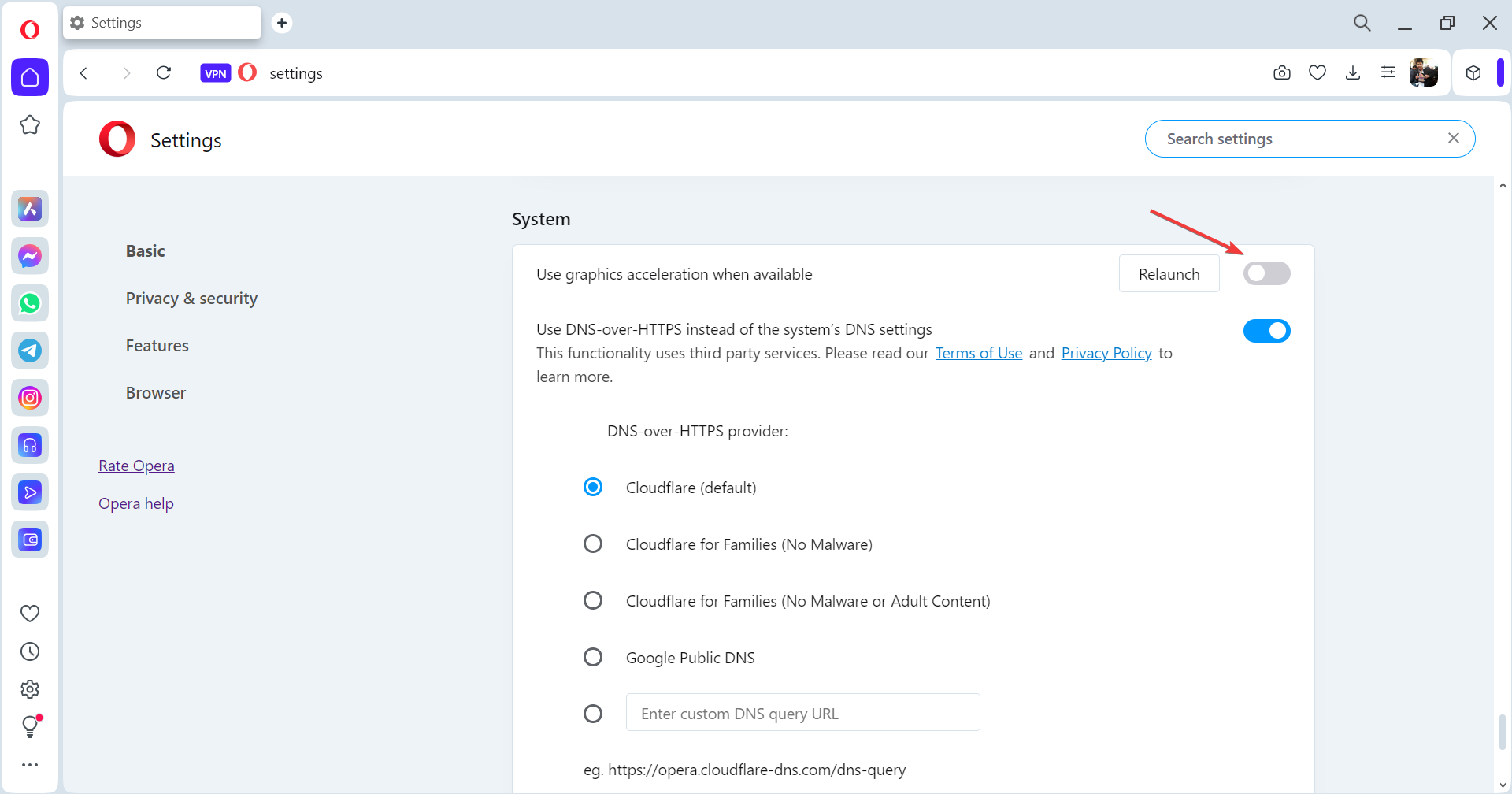1512x794 pixels.
Task: Select the Settings tab
Action: pos(162,23)
